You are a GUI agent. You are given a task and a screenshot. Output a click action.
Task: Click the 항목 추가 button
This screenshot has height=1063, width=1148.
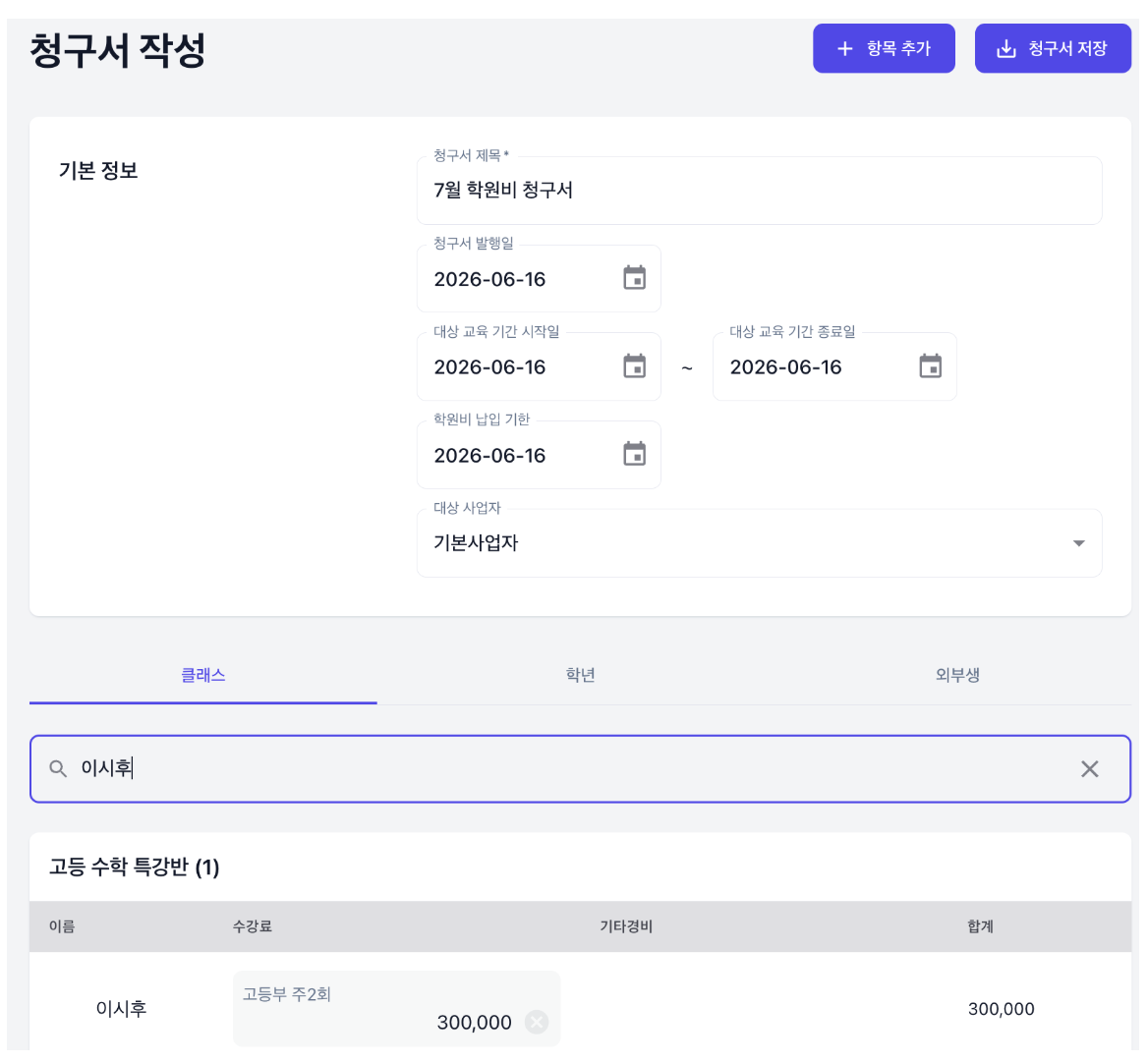[884, 48]
